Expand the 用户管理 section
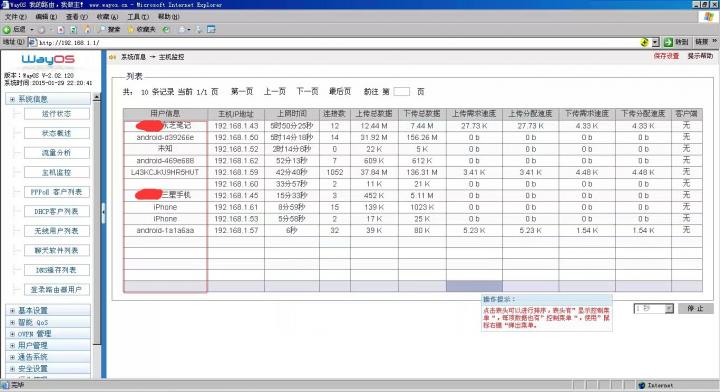The width and height of the screenshot is (720, 392). click(12, 345)
